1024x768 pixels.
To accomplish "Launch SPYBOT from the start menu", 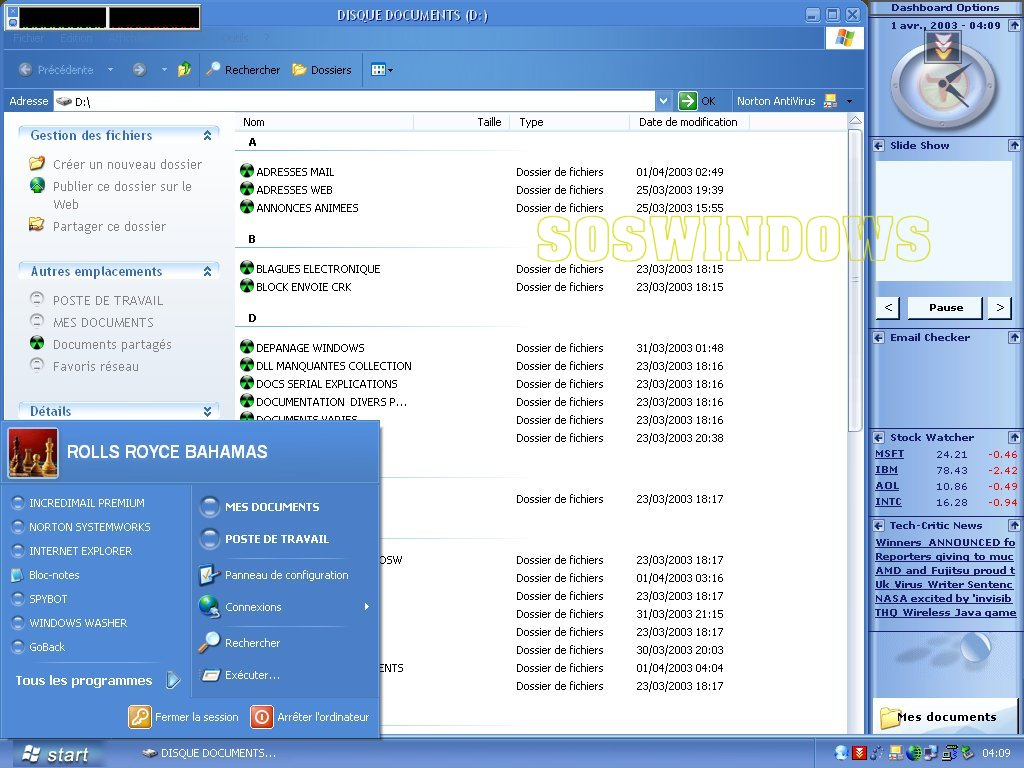I will click(x=48, y=599).
